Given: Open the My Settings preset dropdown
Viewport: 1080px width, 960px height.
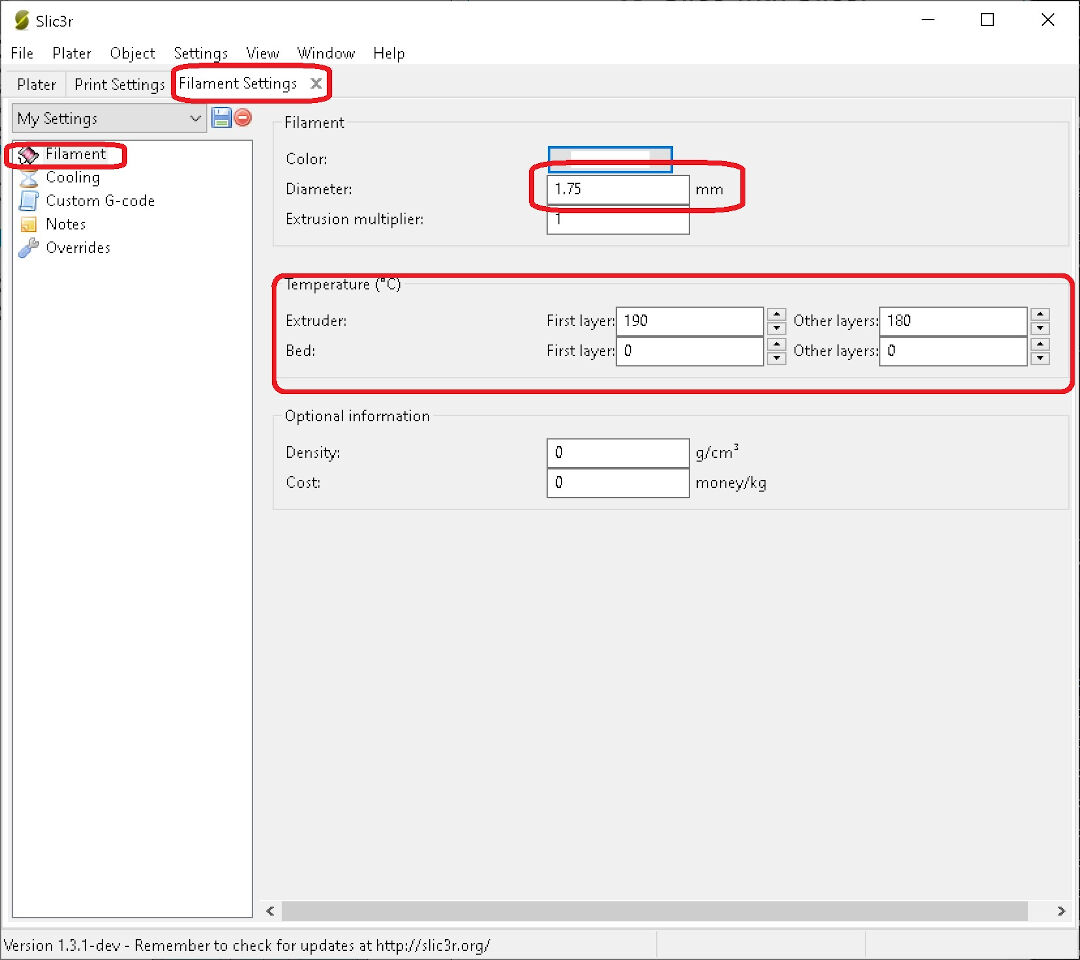Looking at the screenshot, I should click(109, 118).
